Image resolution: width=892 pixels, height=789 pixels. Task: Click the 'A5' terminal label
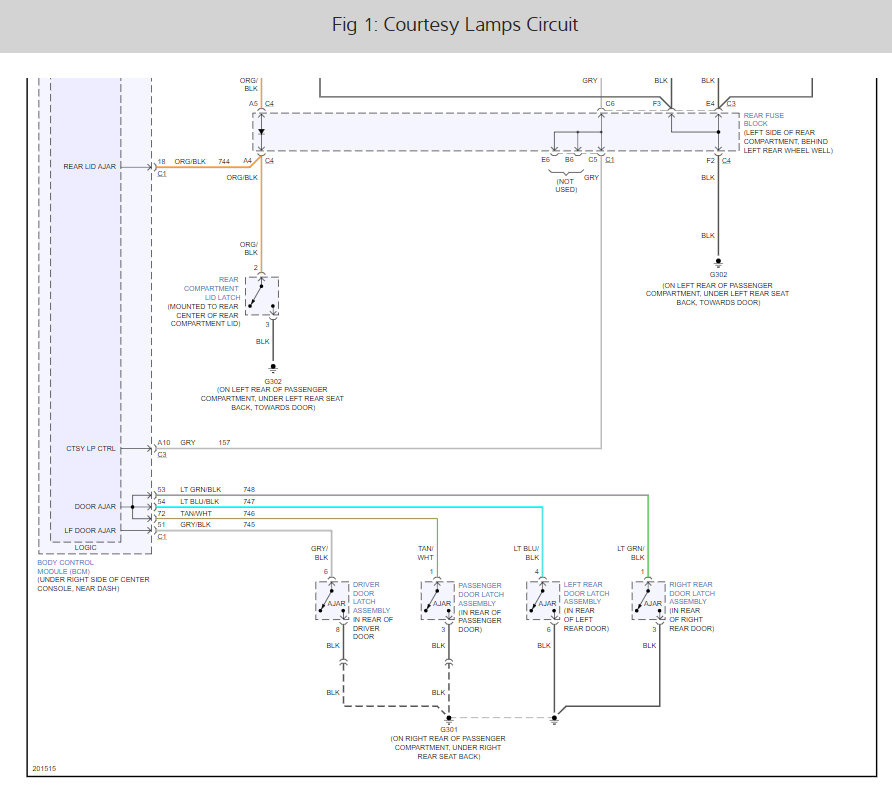tap(253, 104)
